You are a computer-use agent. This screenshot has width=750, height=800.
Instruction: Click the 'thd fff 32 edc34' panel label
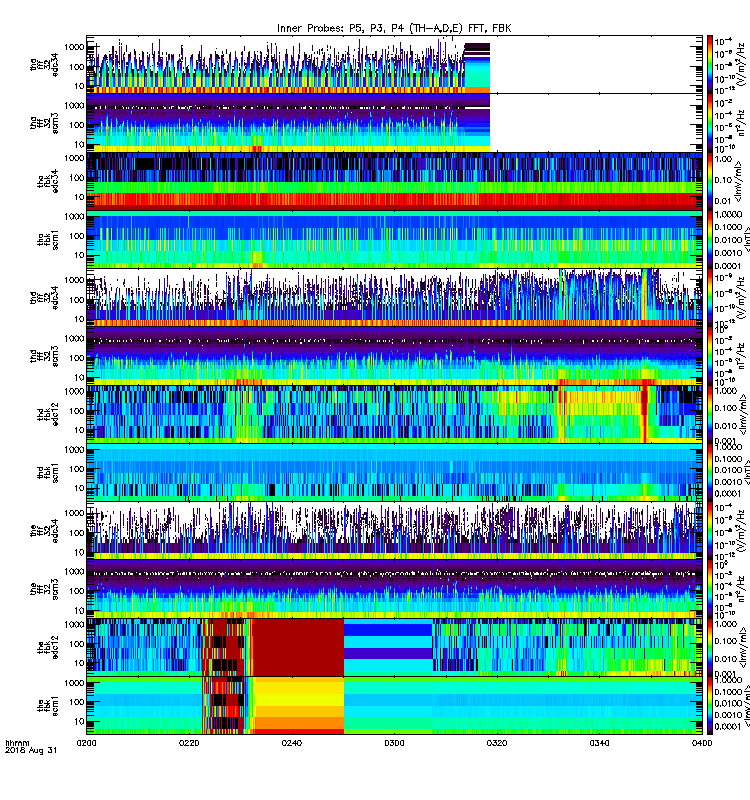tap(44, 297)
